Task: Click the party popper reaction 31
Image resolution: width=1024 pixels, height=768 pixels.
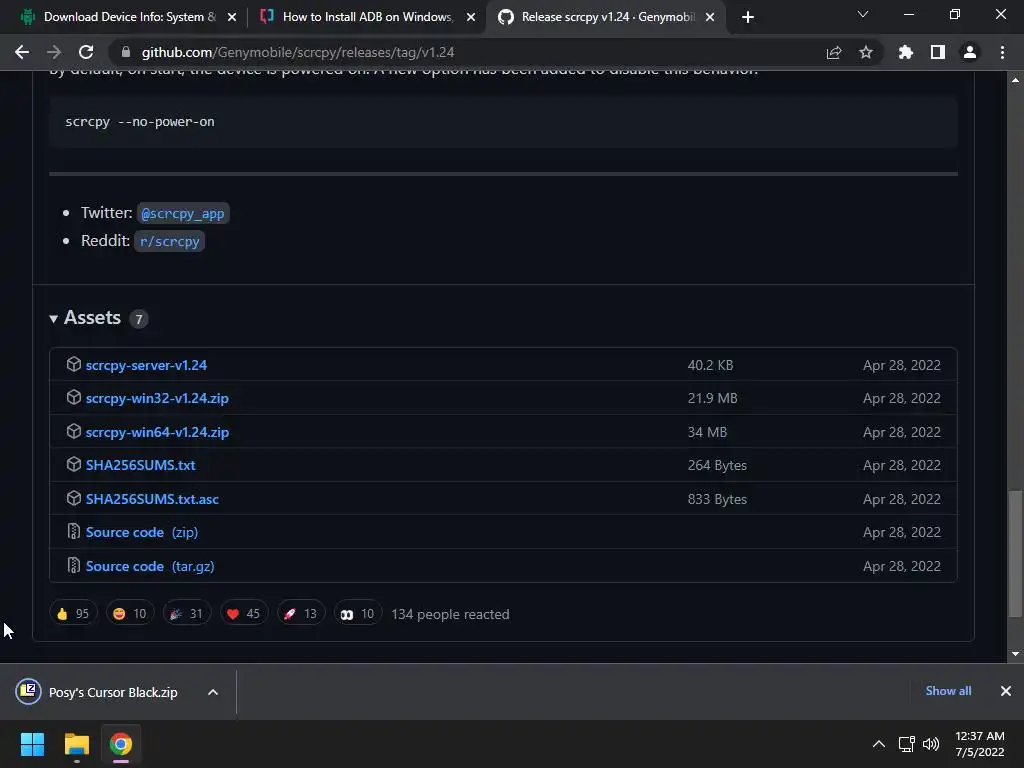Action: pos(187,614)
